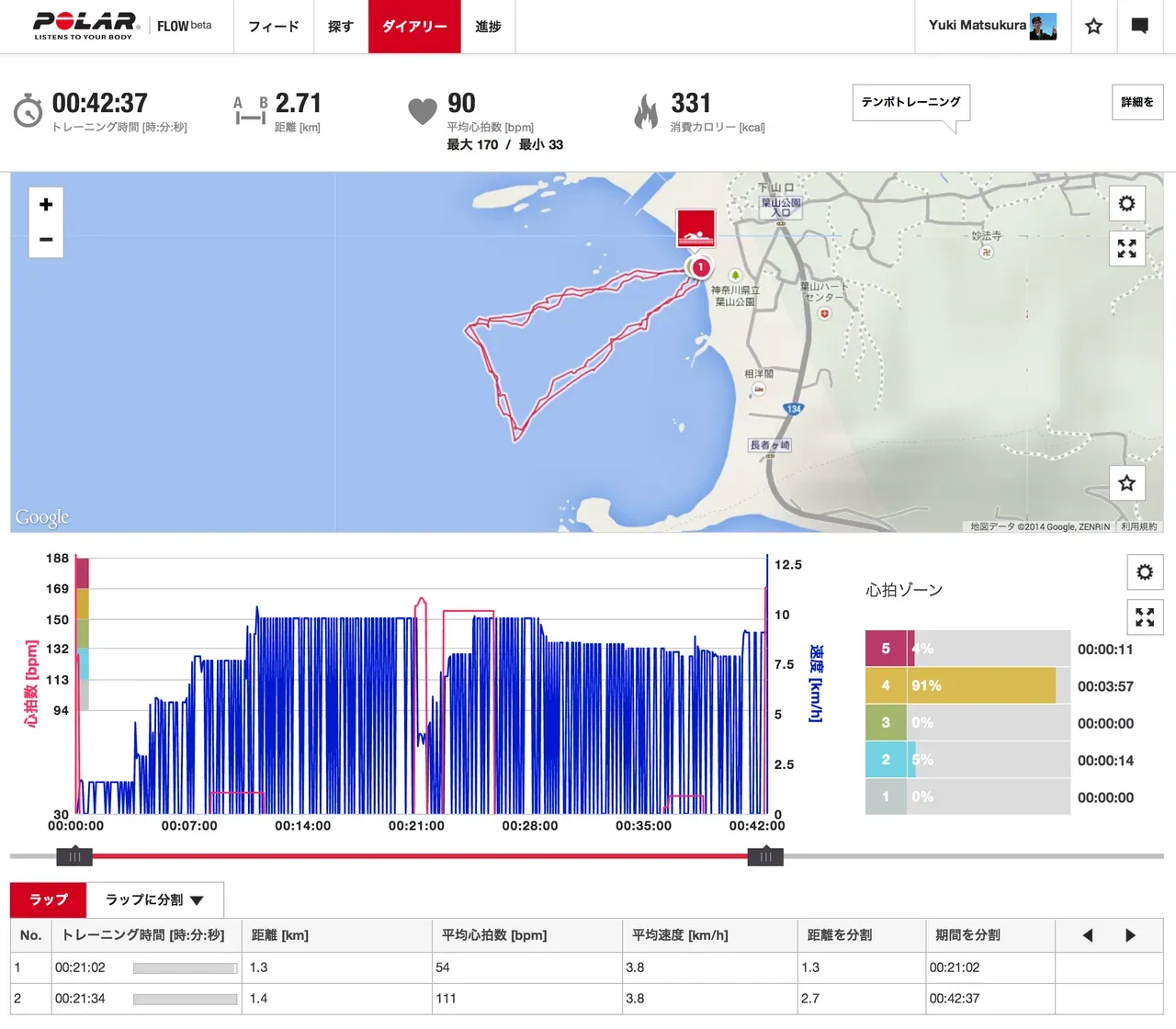1176x1029 pixels.
Task: Switch to the フィード tab
Action: (x=274, y=27)
